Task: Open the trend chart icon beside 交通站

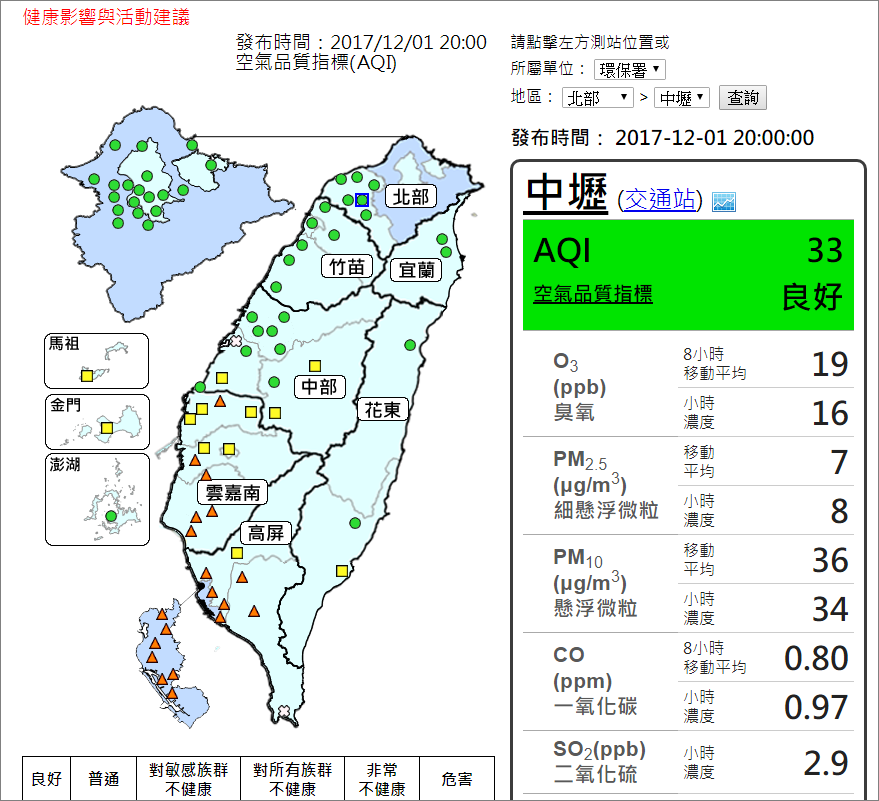Action: click(x=723, y=200)
